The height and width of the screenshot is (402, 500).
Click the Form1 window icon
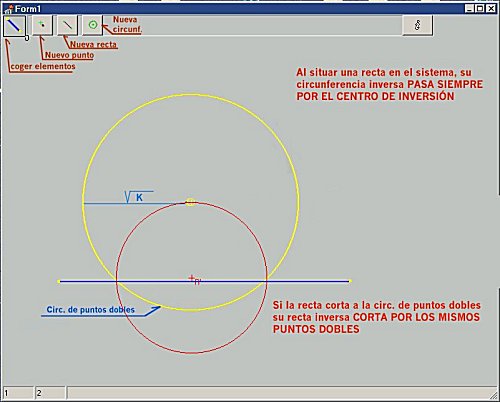(8, 9)
